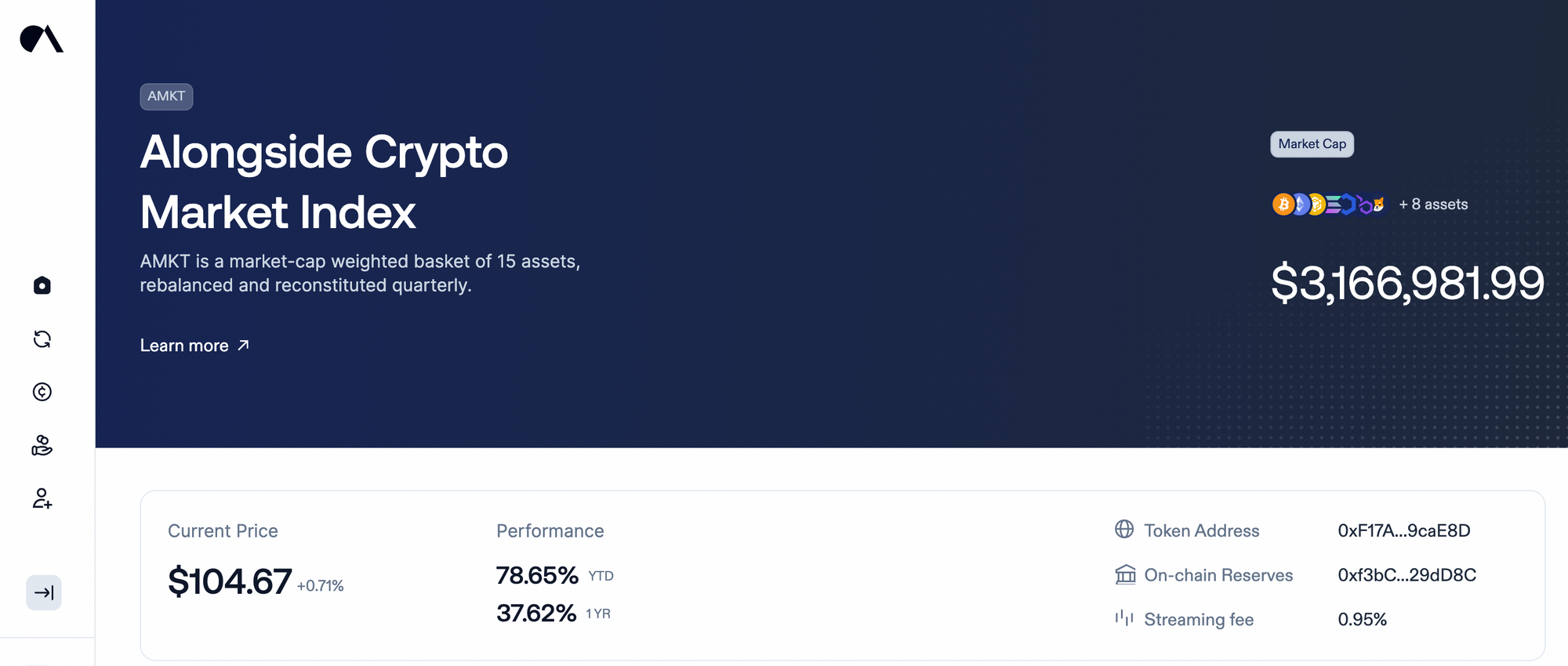Click the swap/refresh arrows sidebar icon
1568x666 pixels.
[42, 339]
